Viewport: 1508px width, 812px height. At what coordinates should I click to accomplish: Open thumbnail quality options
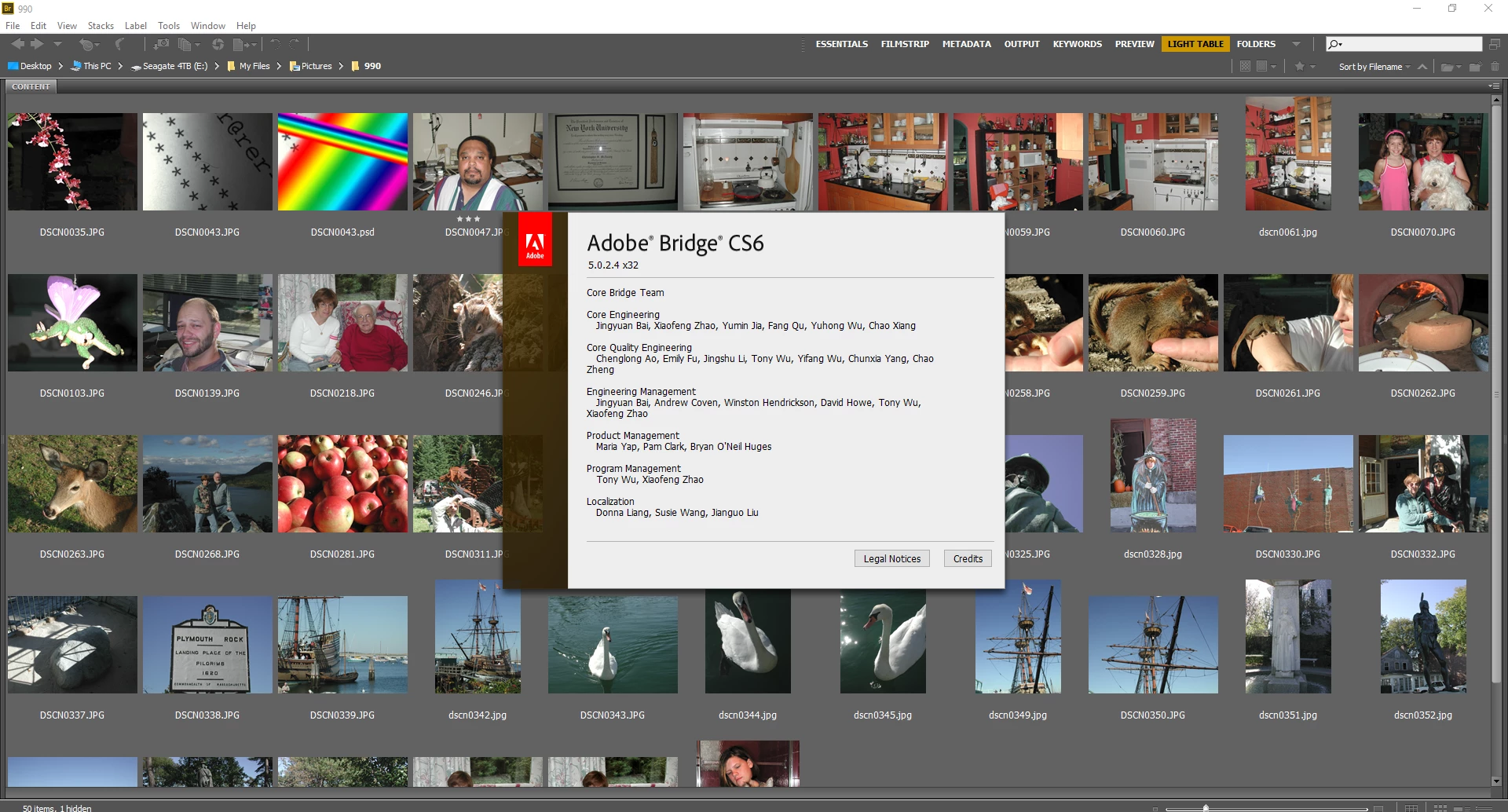[x=1266, y=67]
